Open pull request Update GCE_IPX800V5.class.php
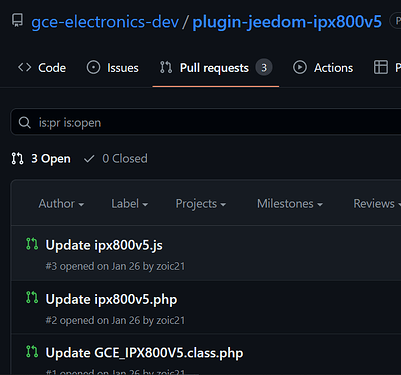 pyautogui.click(x=144, y=353)
